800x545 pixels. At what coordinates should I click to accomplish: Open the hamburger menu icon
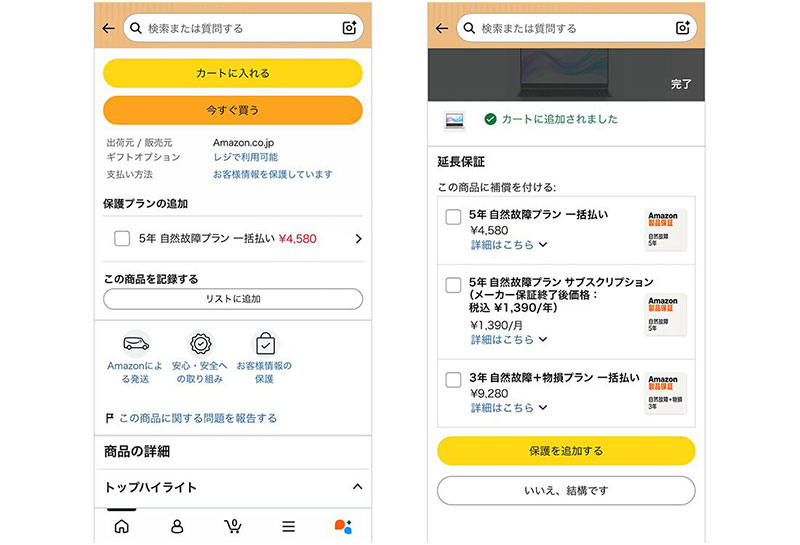(289, 526)
